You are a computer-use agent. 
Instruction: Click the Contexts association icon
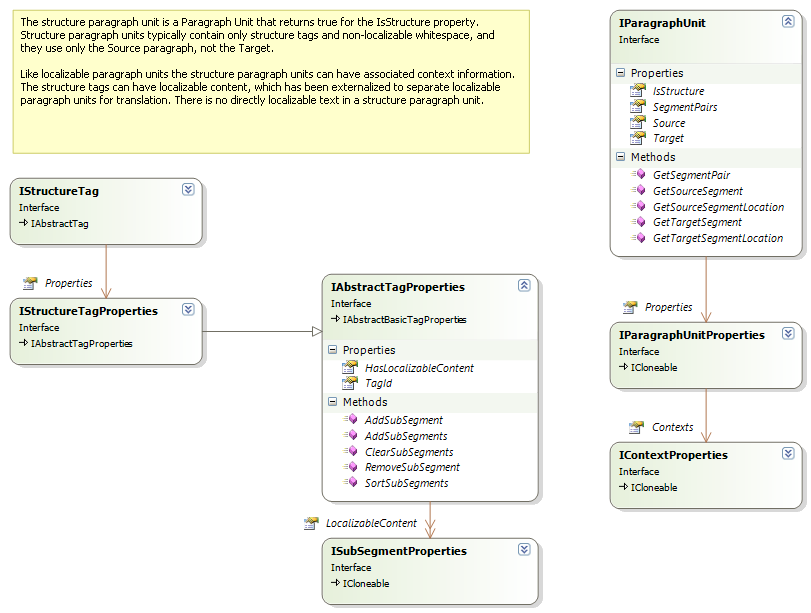(x=636, y=427)
